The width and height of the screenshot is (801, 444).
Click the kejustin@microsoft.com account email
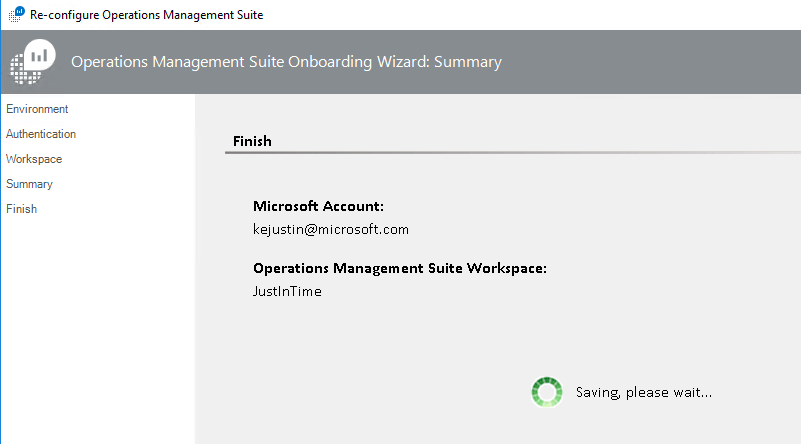[331, 229]
